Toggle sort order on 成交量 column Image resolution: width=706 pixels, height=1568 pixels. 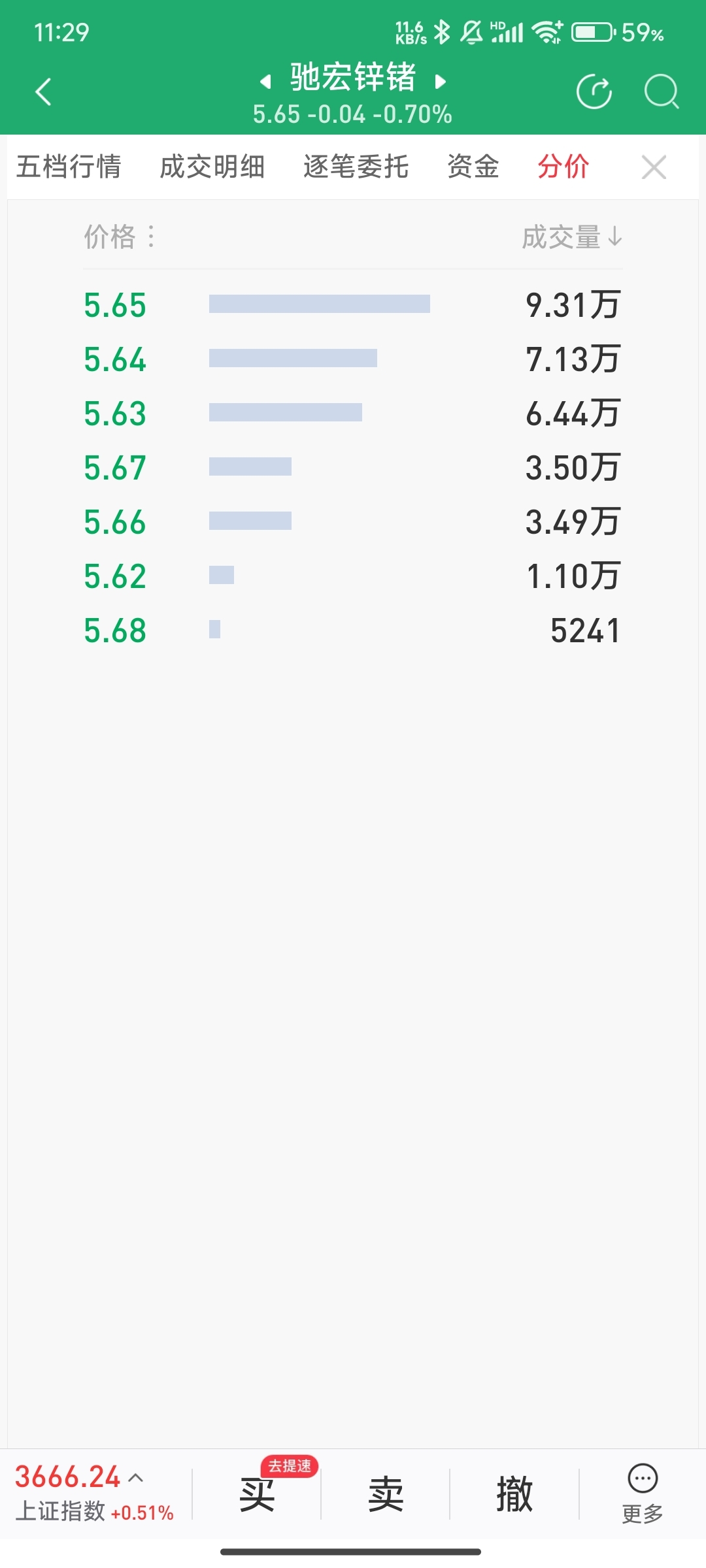click(x=572, y=237)
